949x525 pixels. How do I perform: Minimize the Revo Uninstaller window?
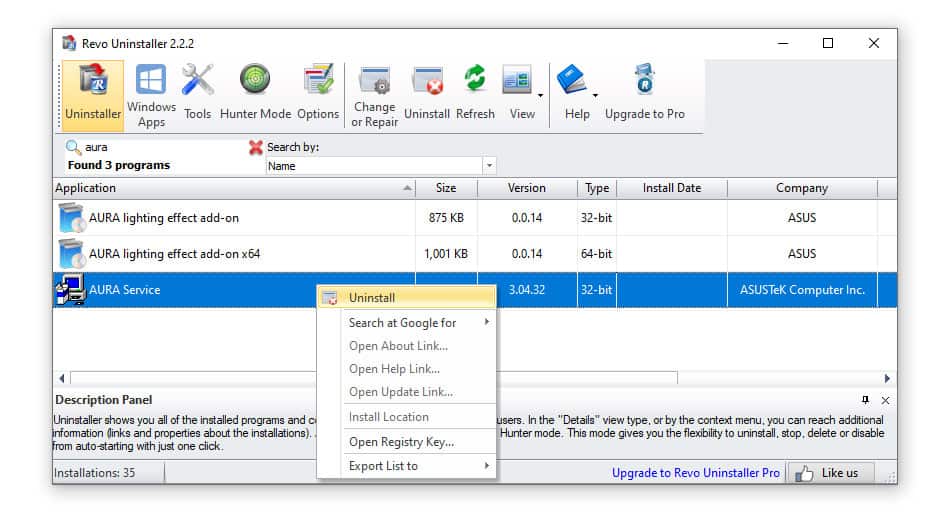coord(783,43)
